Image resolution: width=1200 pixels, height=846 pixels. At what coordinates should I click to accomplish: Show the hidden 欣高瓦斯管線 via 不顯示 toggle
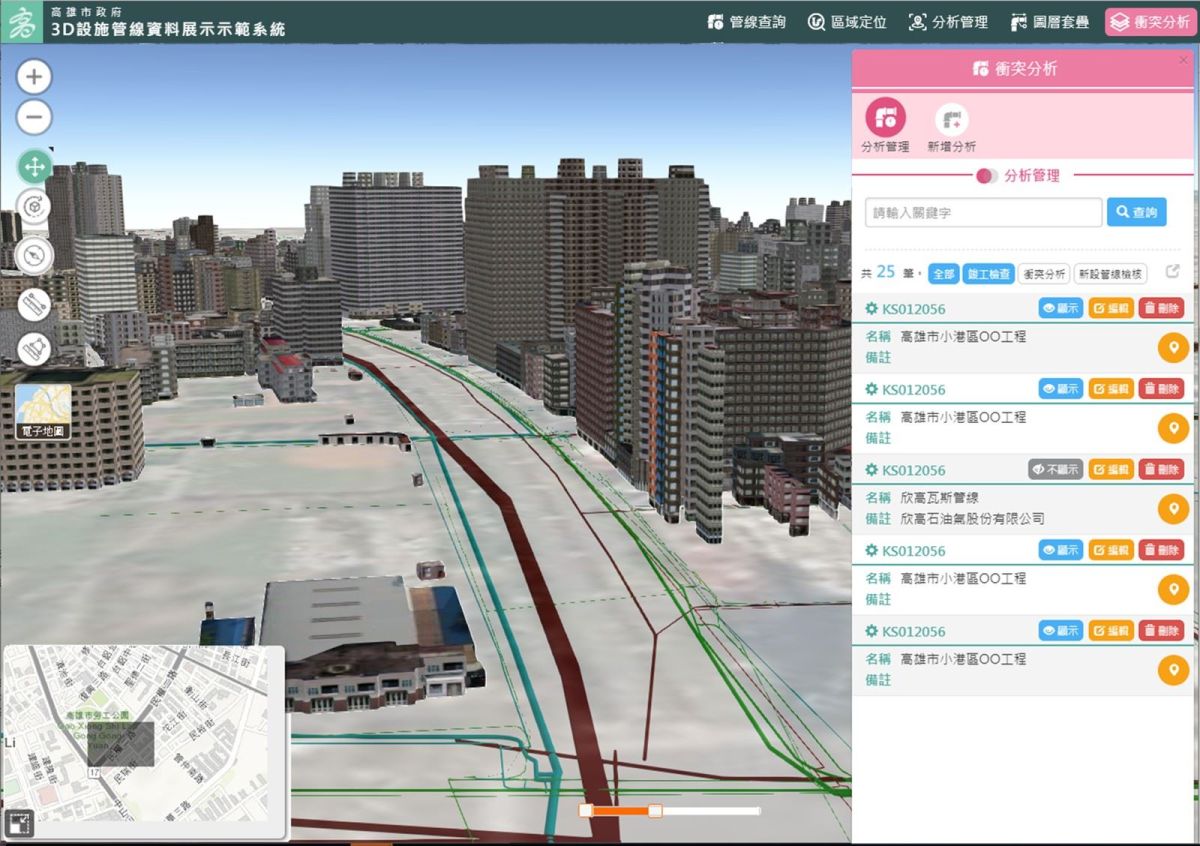(x=1054, y=468)
